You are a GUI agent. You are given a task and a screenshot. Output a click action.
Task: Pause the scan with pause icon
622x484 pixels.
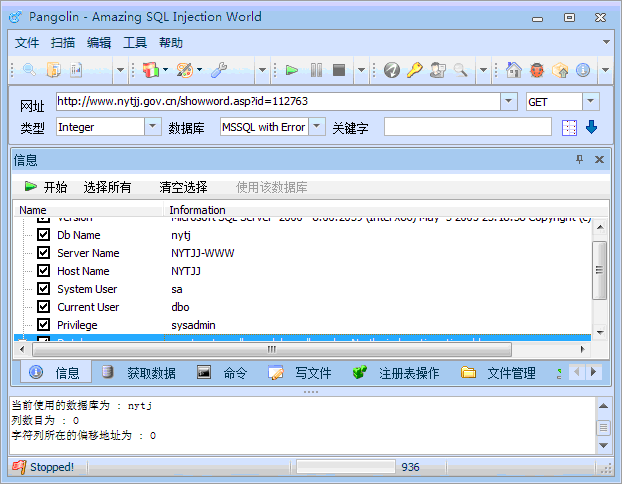click(316, 70)
